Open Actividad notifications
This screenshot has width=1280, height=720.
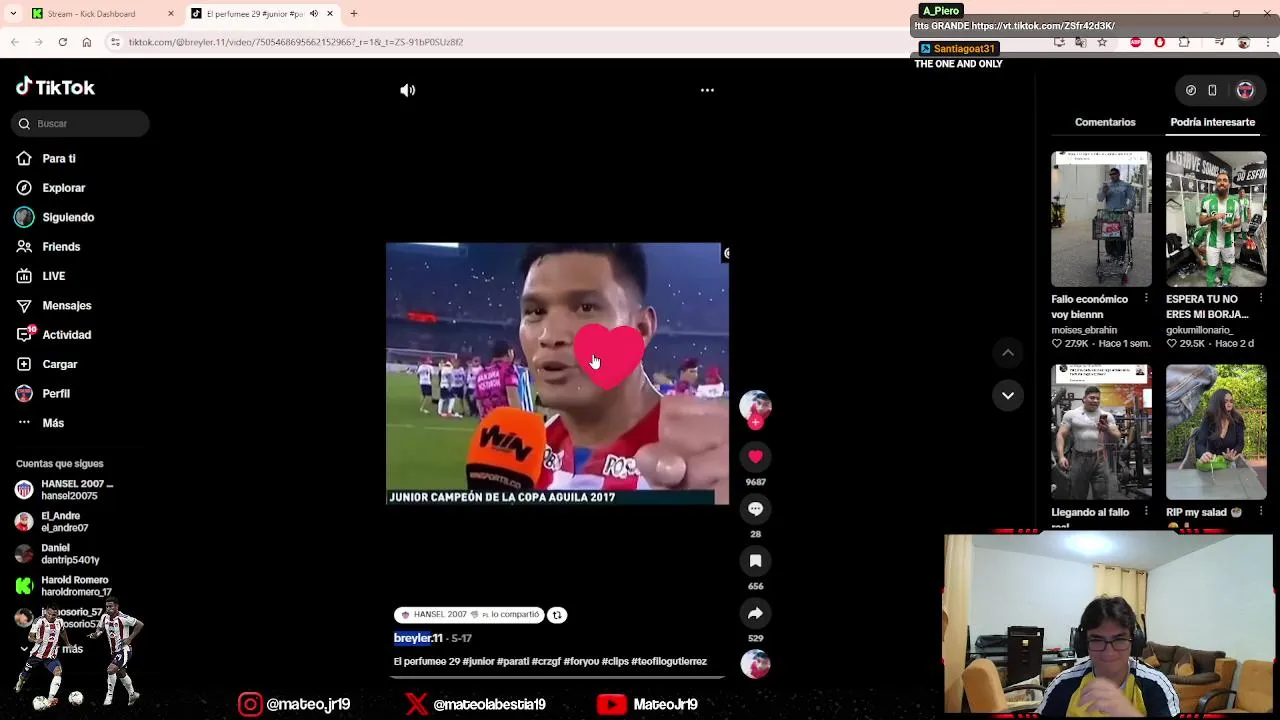pos(54,335)
